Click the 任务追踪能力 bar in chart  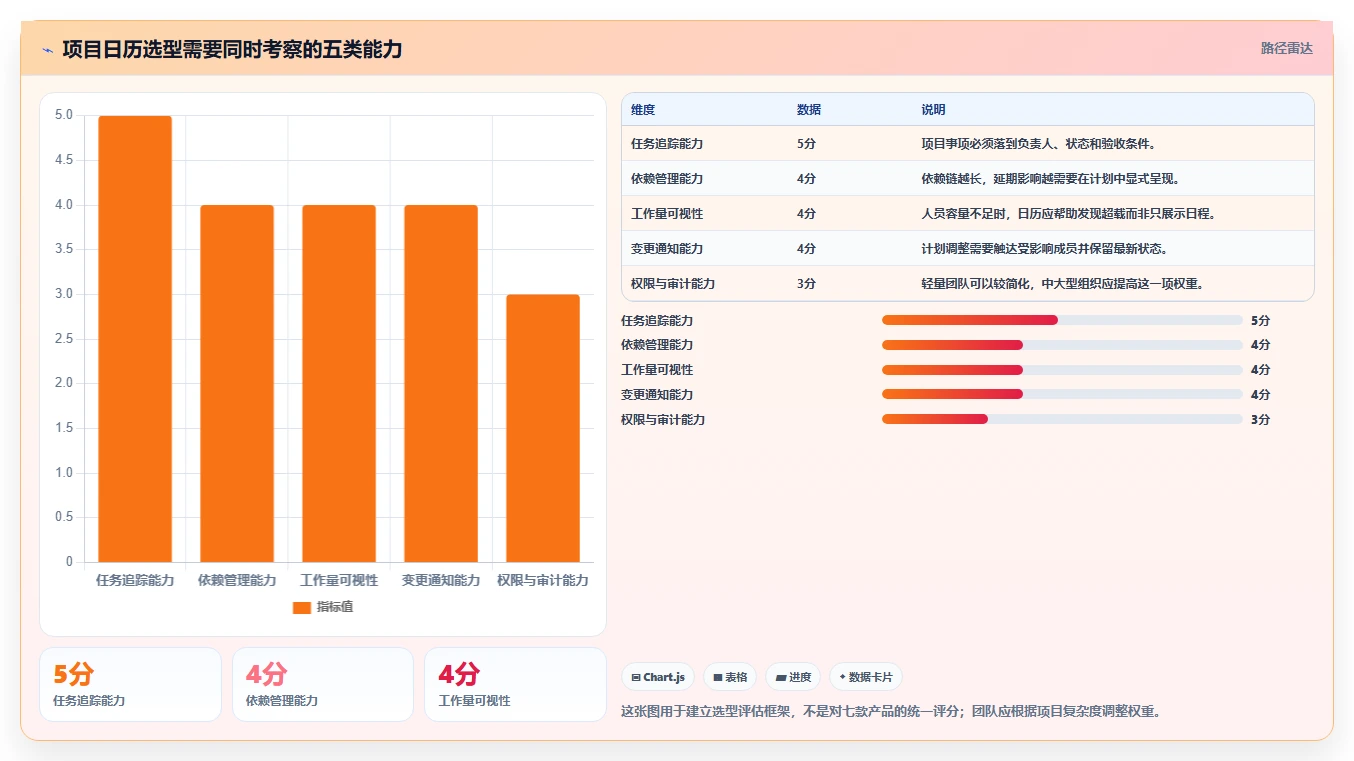point(135,339)
